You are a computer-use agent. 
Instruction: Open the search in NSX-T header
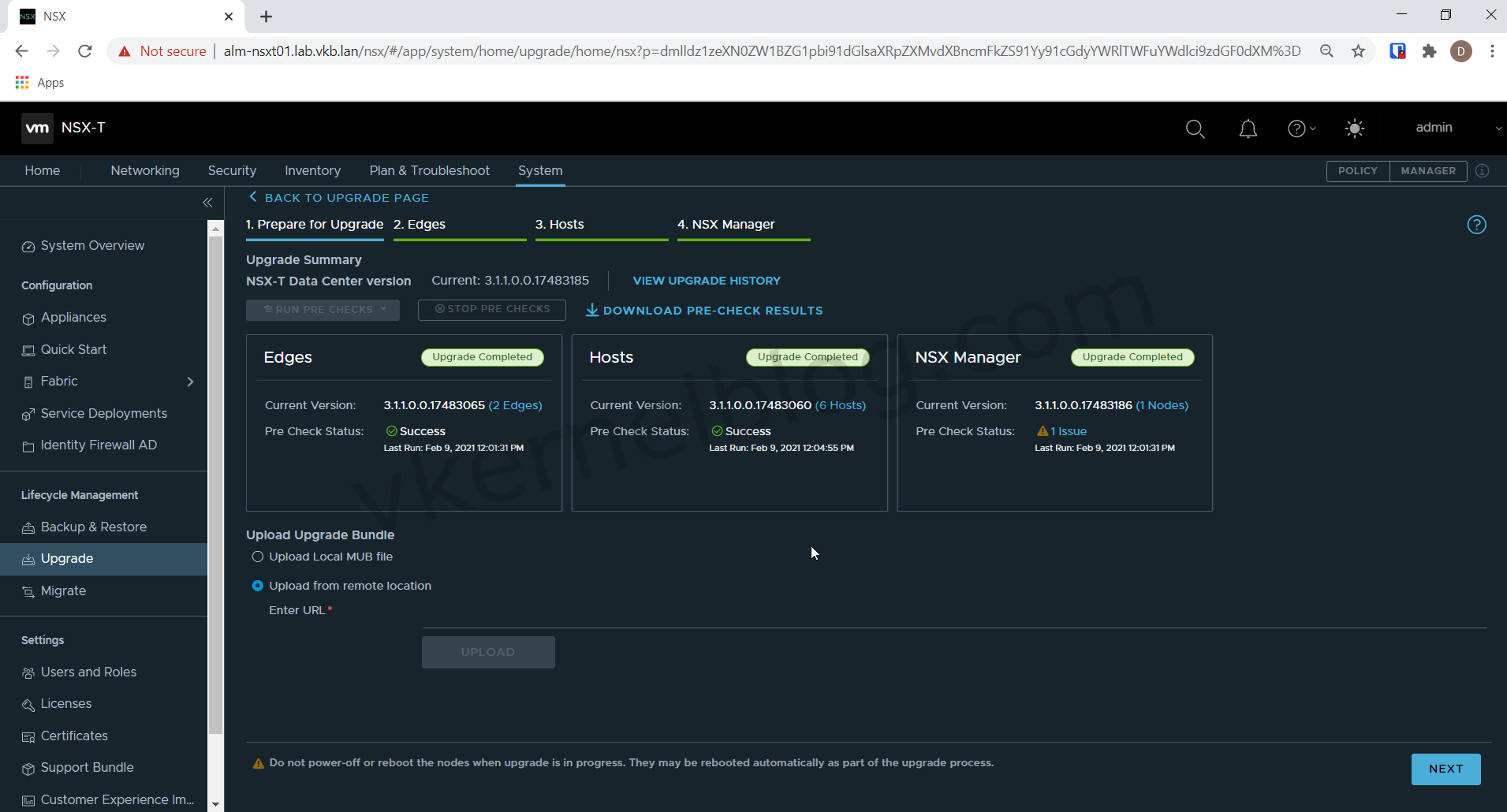1195,128
